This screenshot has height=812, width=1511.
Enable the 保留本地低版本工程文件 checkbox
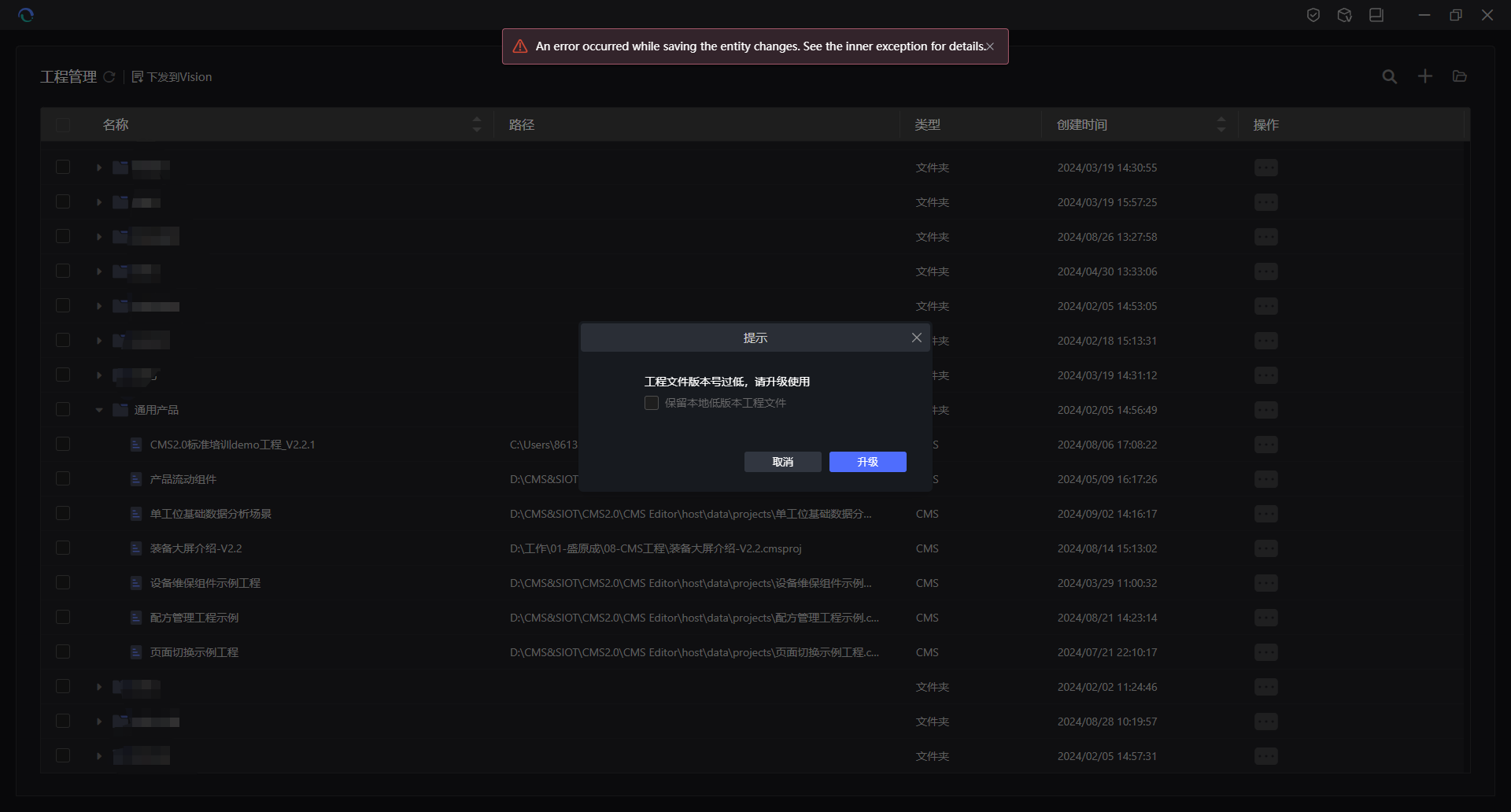click(652, 403)
